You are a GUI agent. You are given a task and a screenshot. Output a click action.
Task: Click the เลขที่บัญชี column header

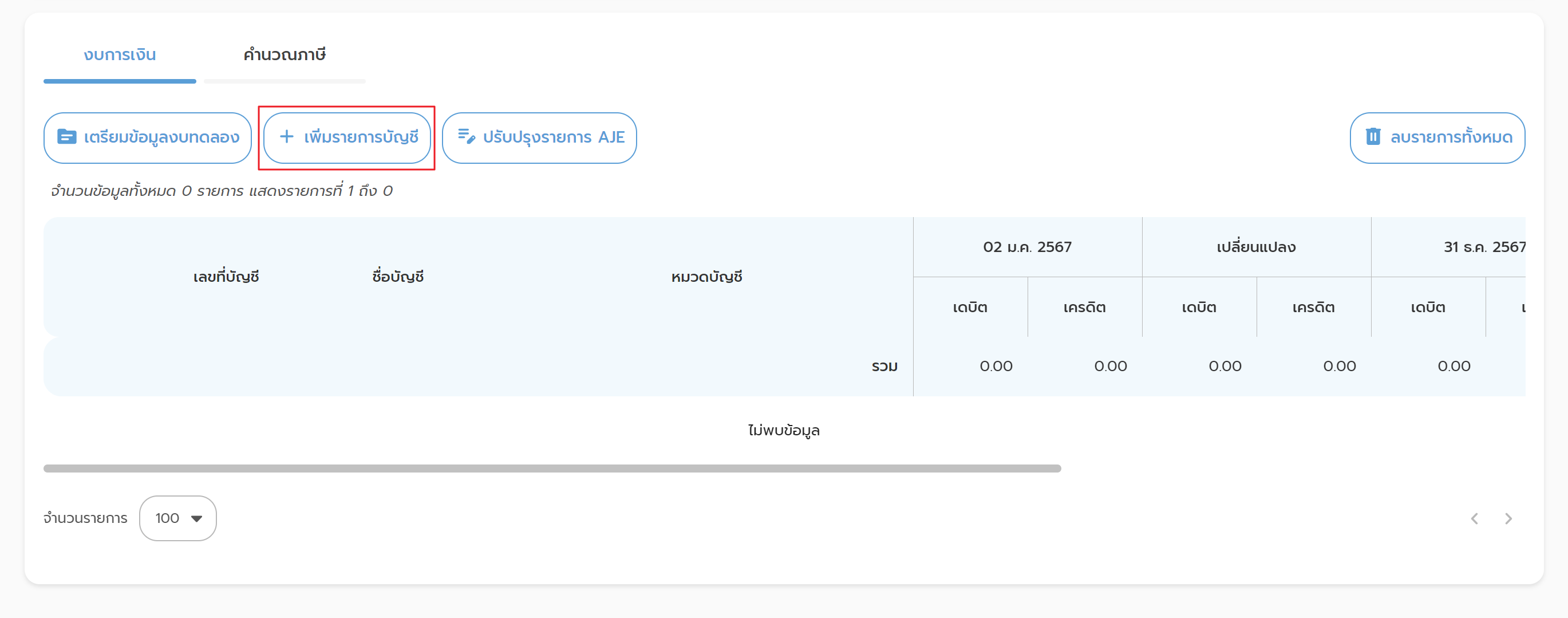pyautogui.click(x=226, y=277)
